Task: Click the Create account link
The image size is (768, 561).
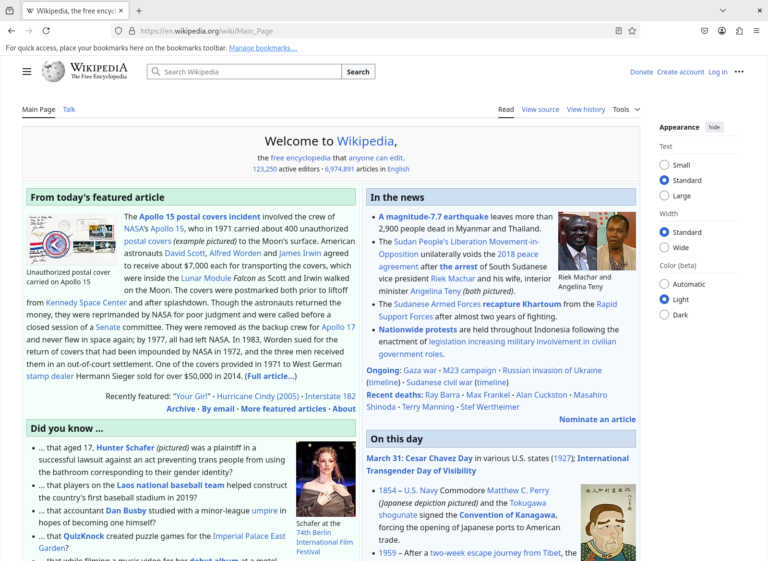Action: coord(680,72)
